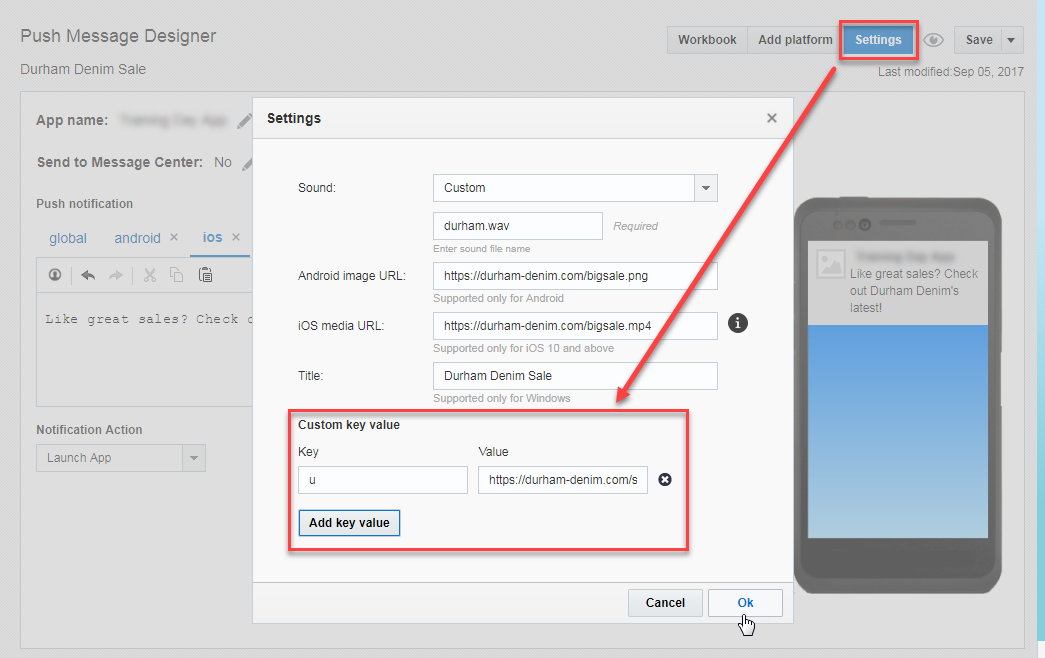
Task: Edit the App name with the pencil icon
Action: tap(245, 121)
